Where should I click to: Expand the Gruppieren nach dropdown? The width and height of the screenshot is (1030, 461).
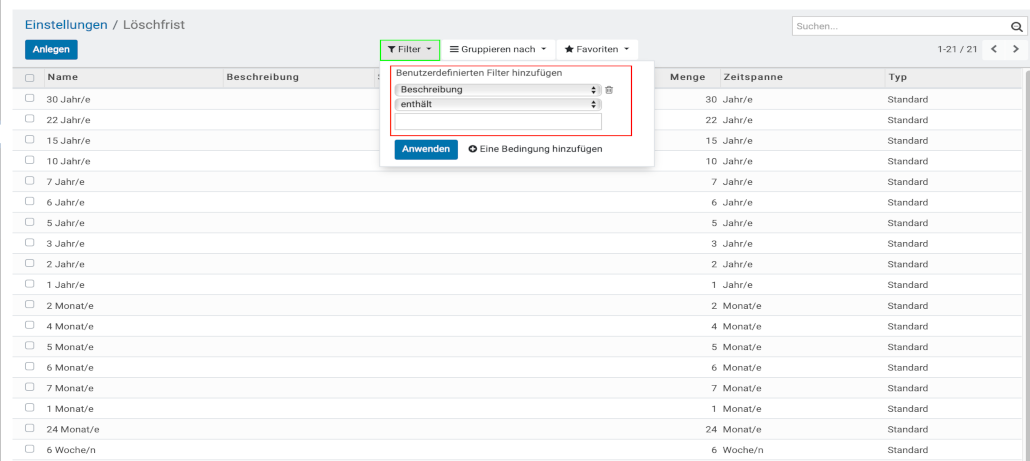(498, 49)
